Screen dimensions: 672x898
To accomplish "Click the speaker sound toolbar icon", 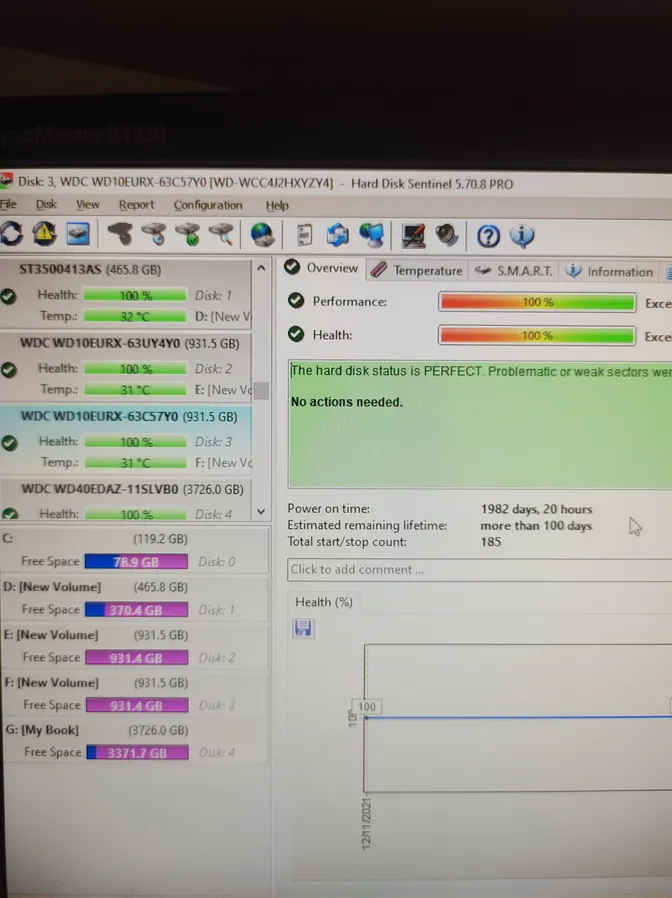I will point(446,236).
